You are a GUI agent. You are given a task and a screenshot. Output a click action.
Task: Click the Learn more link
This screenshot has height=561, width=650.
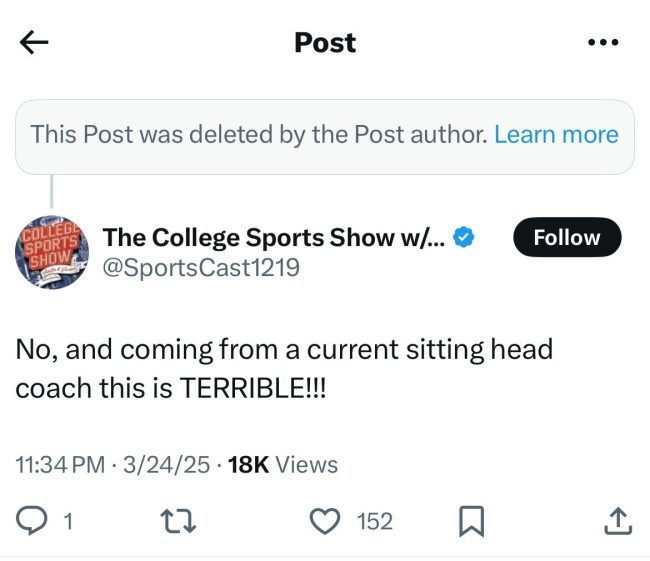[556, 135]
